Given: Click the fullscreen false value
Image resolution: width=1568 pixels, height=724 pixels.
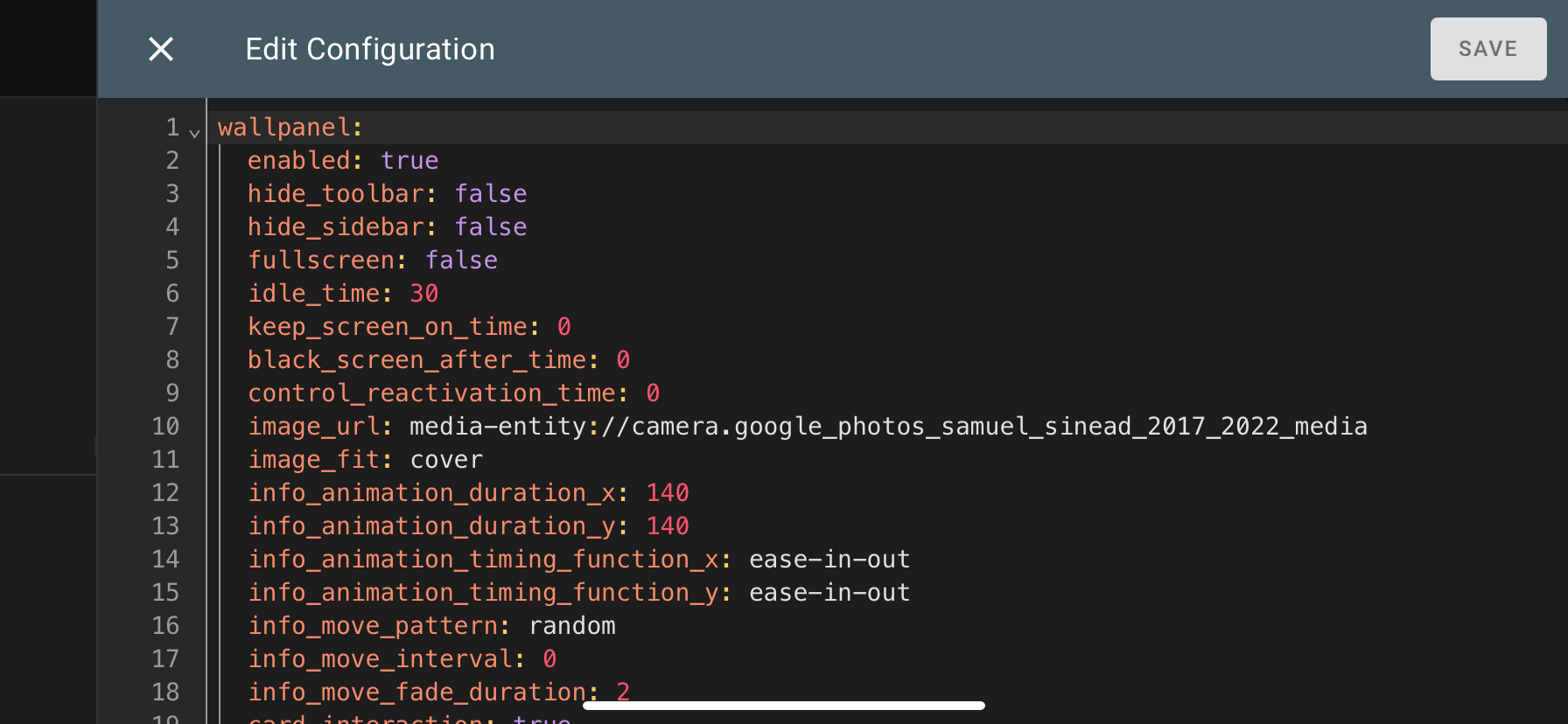Looking at the screenshot, I should pos(461,261).
